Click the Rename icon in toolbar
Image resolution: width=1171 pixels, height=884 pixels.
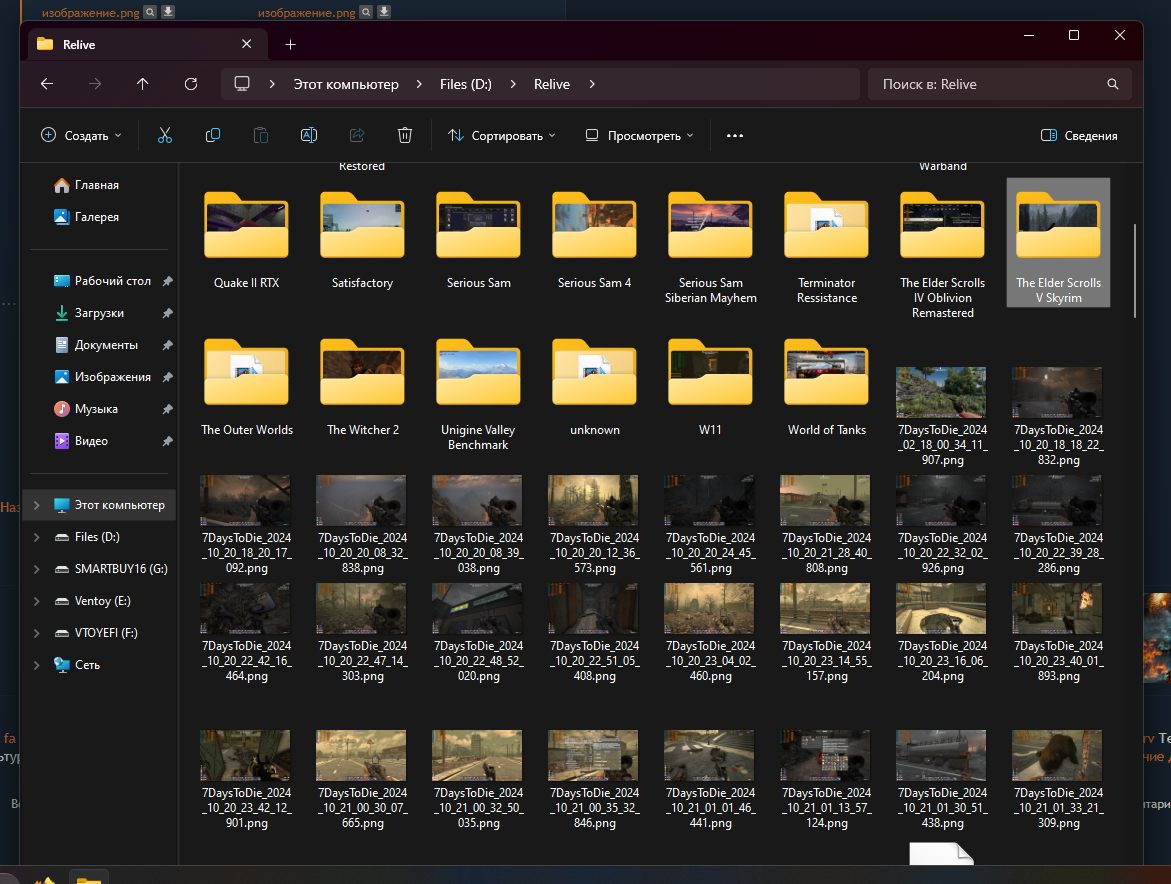coord(309,135)
